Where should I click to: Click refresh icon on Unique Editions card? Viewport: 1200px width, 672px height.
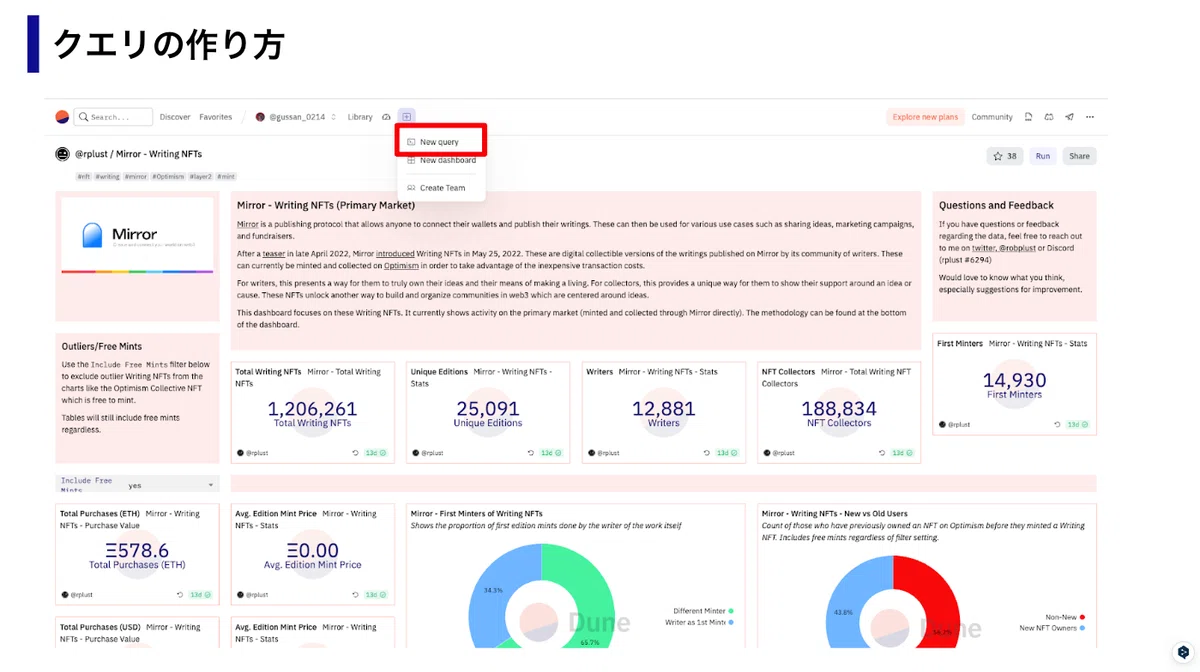click(x=531, y=453)
